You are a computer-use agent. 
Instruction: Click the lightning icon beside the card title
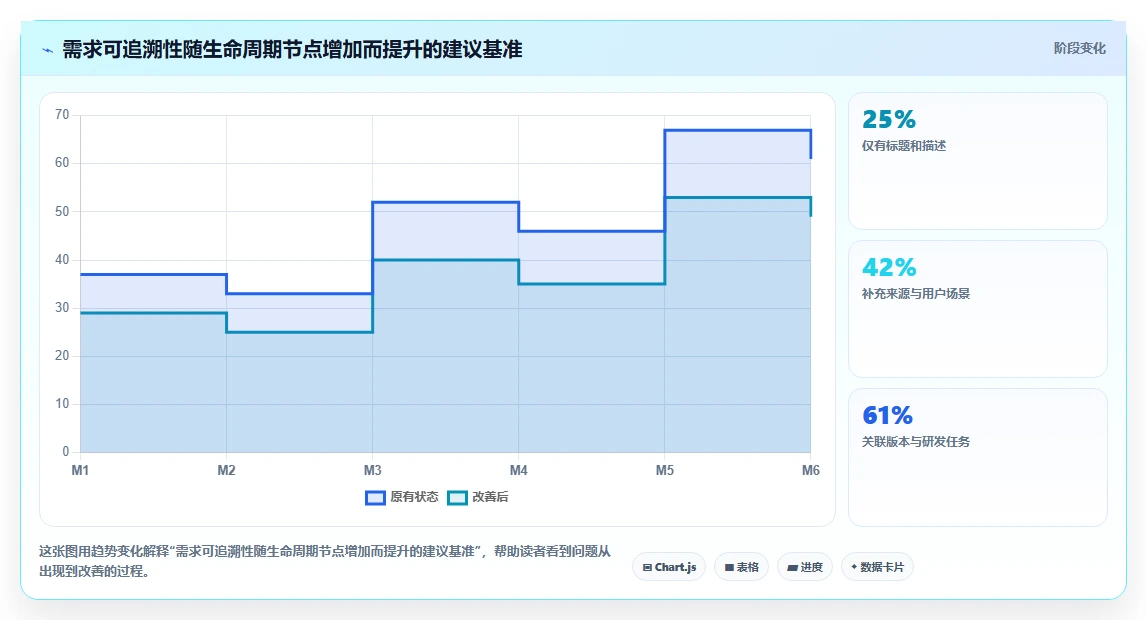click(x=48, y=50)
